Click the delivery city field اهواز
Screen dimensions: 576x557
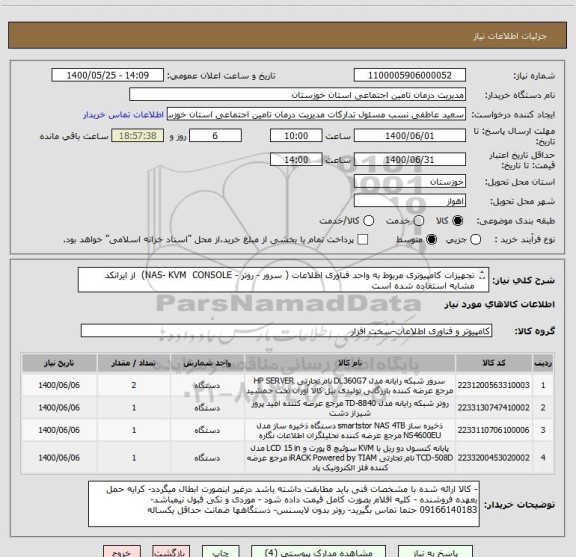pos(410,201)
